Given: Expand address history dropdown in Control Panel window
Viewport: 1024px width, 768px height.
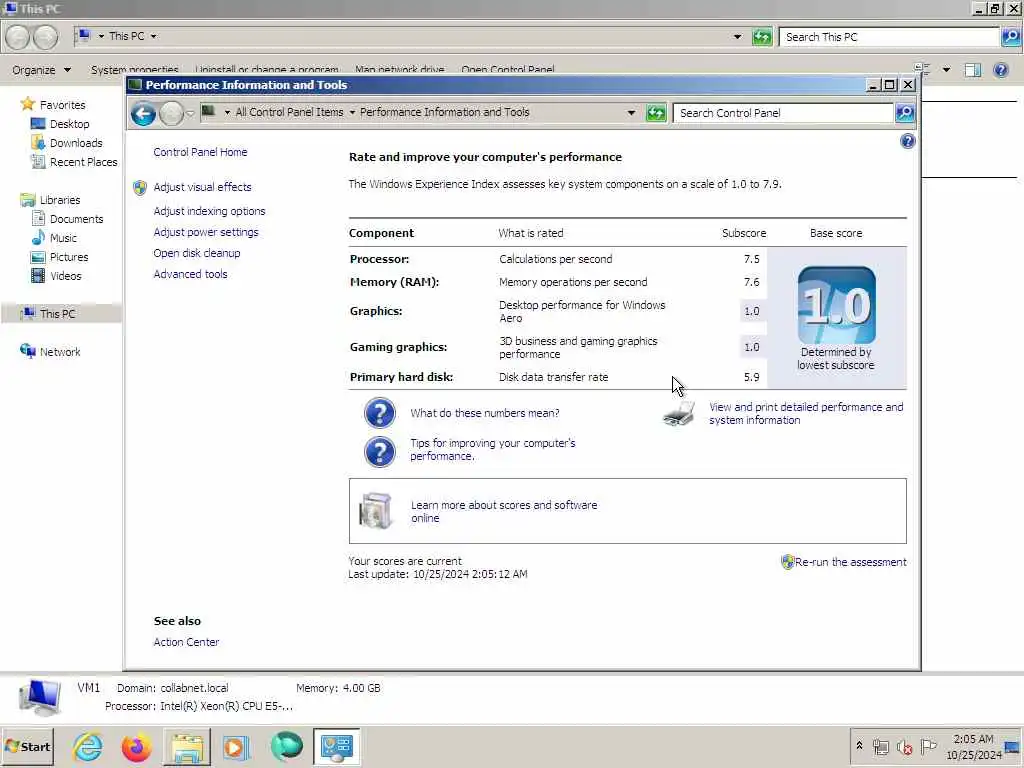Looking at the screenshot, I should 631,113.
